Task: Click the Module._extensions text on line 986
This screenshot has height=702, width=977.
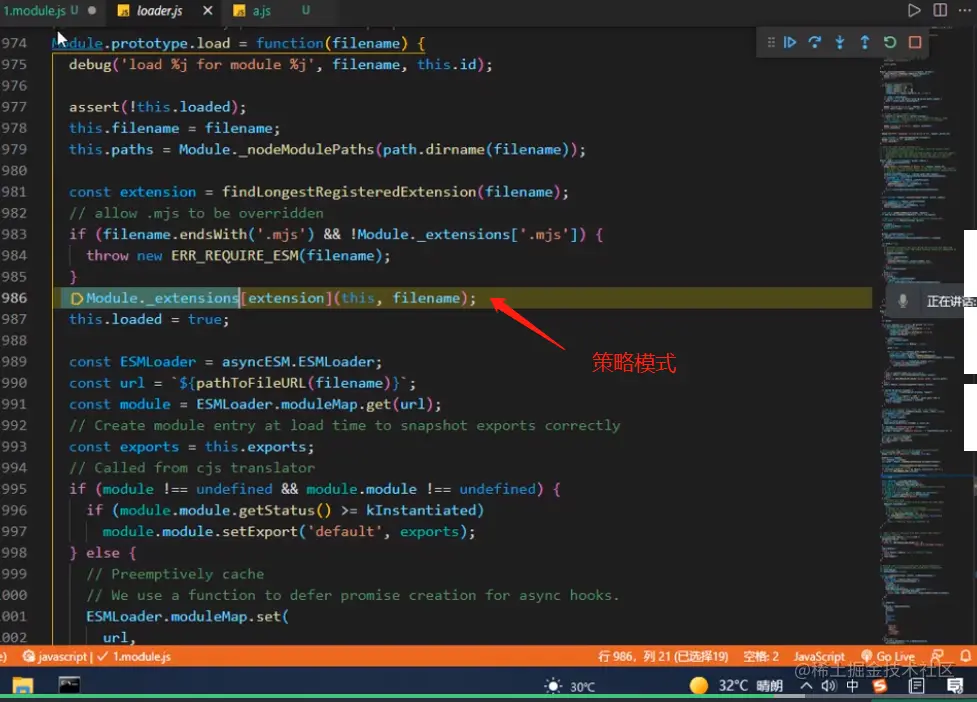Action: (162, 298)
